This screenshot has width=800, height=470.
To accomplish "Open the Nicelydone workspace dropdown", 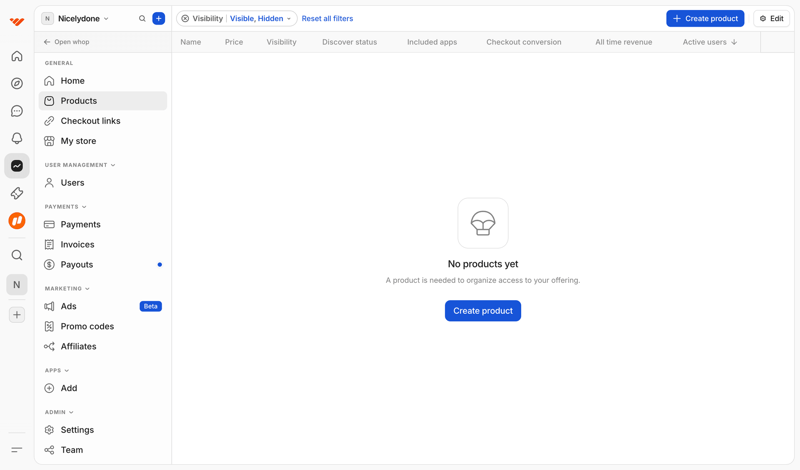I will click(76, 18).
